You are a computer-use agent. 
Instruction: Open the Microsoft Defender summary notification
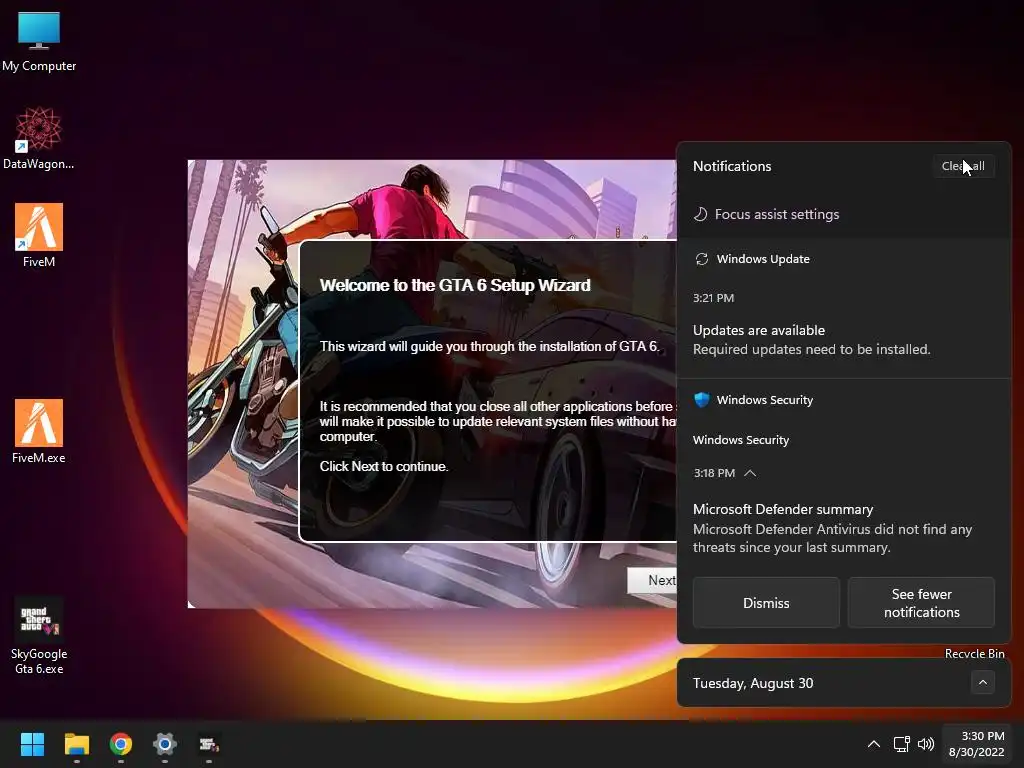pyautogui.click(x=832, y=528)
